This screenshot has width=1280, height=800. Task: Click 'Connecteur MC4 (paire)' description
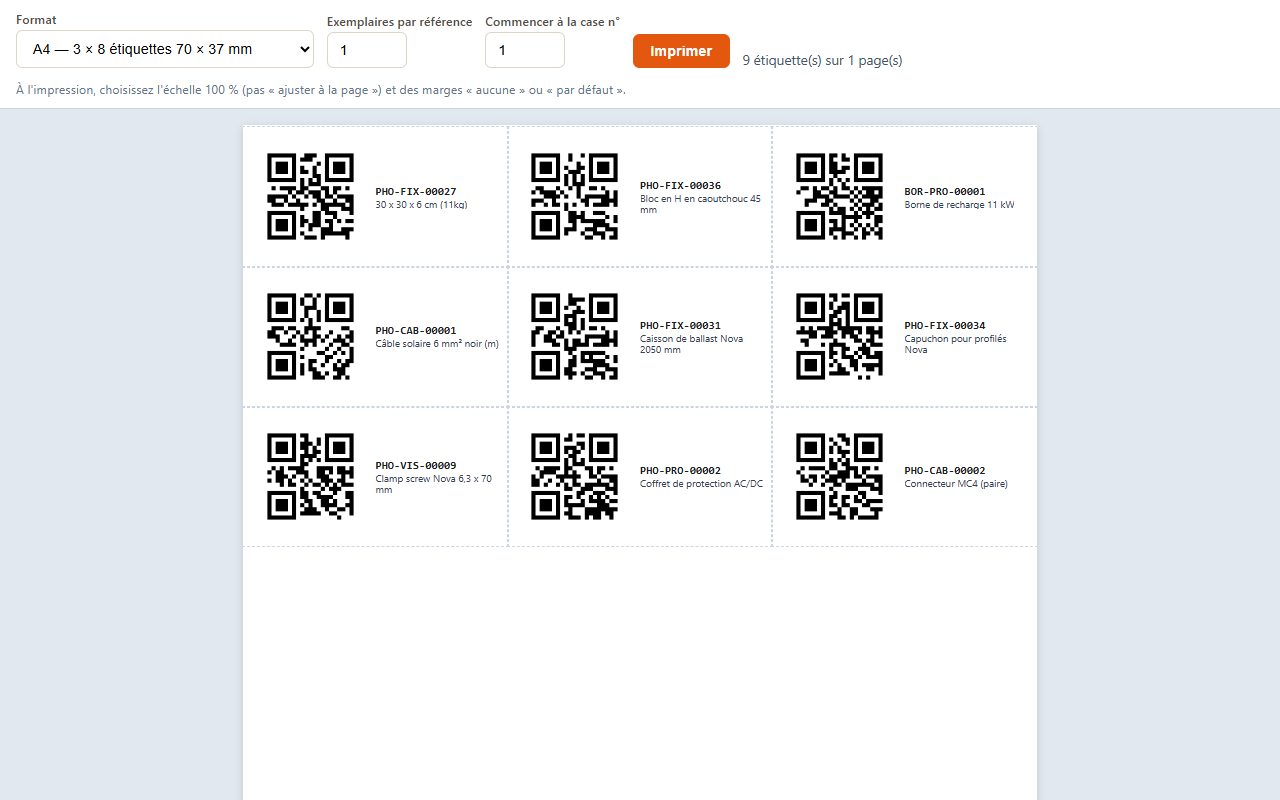956,484
